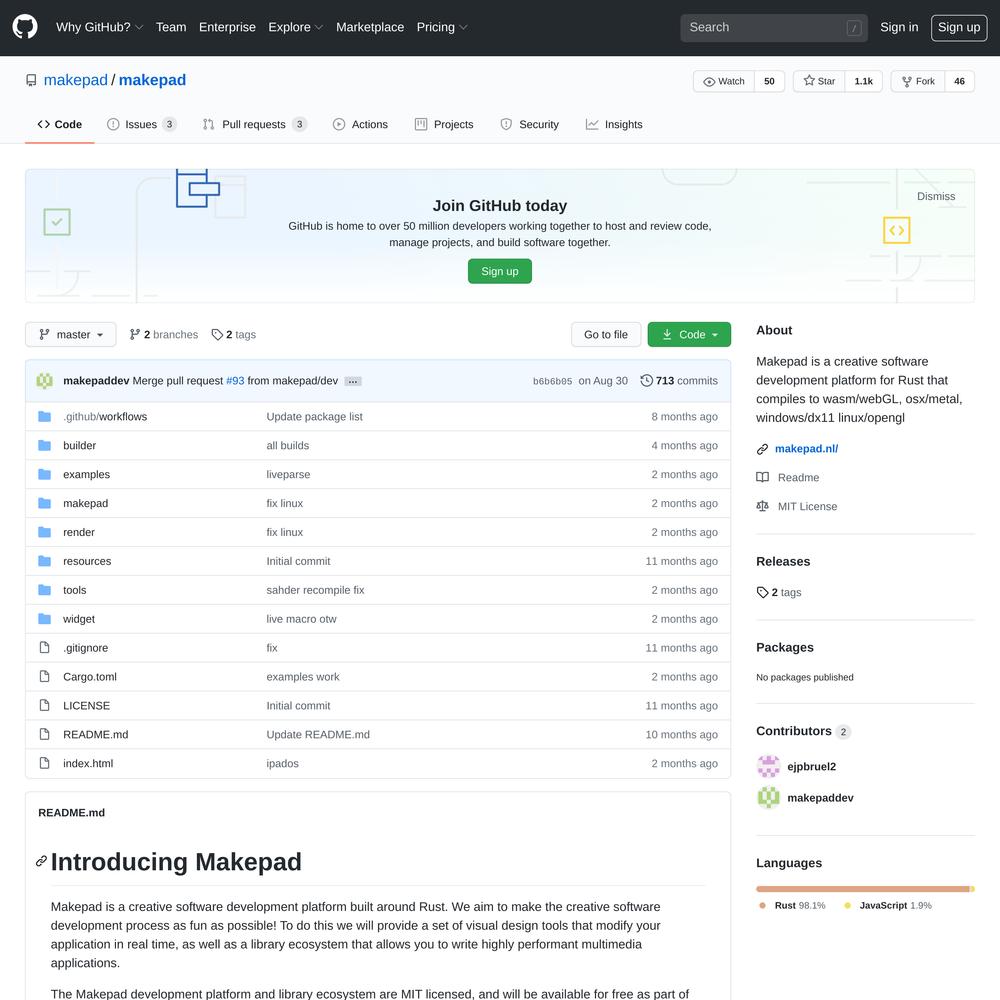Viewport: 1000px width, 1000px height.
Task: Click the render folder icon
Action: coord(44,532)
